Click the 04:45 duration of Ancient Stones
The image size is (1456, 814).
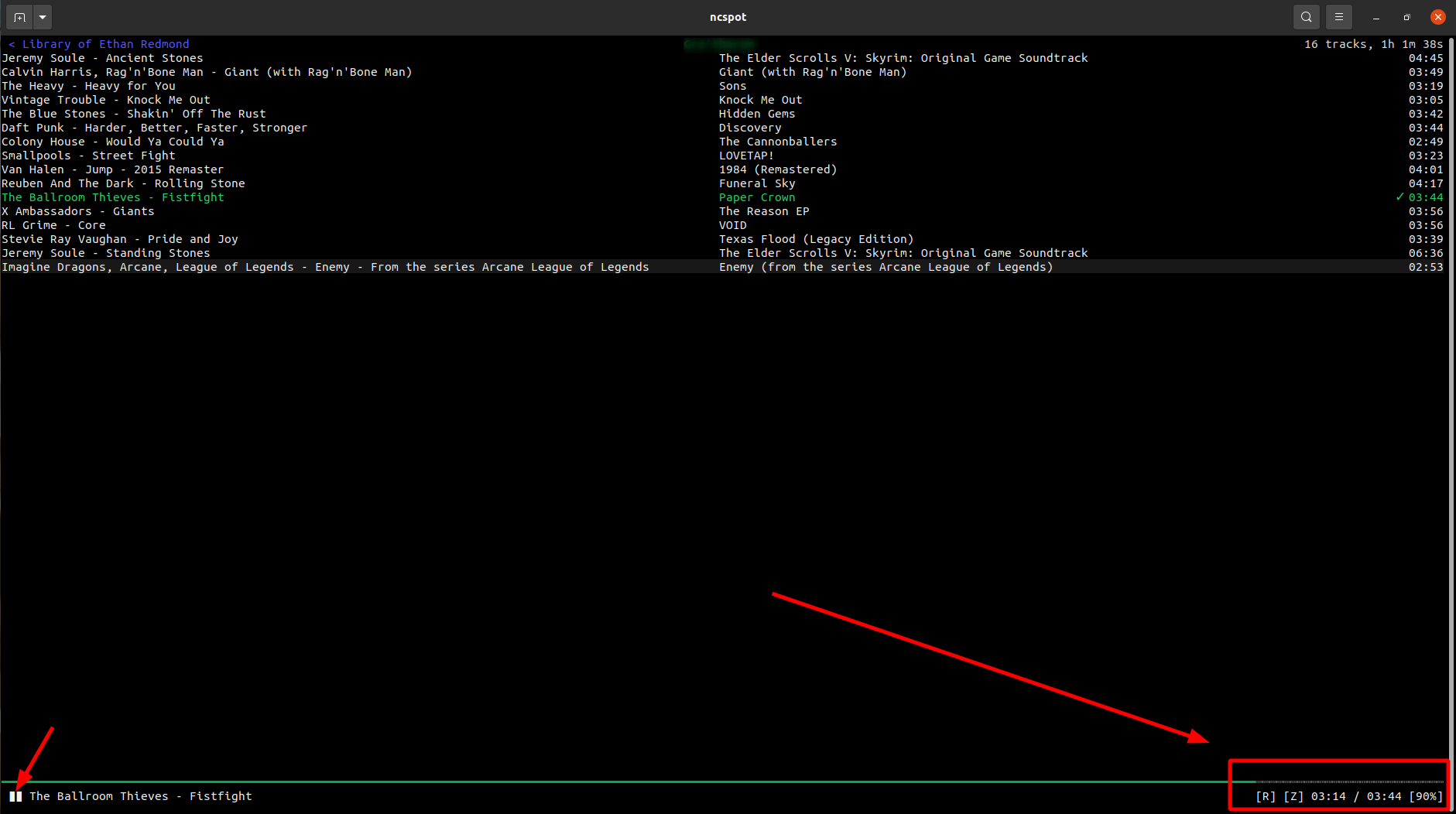click(x=1426, y=58)
